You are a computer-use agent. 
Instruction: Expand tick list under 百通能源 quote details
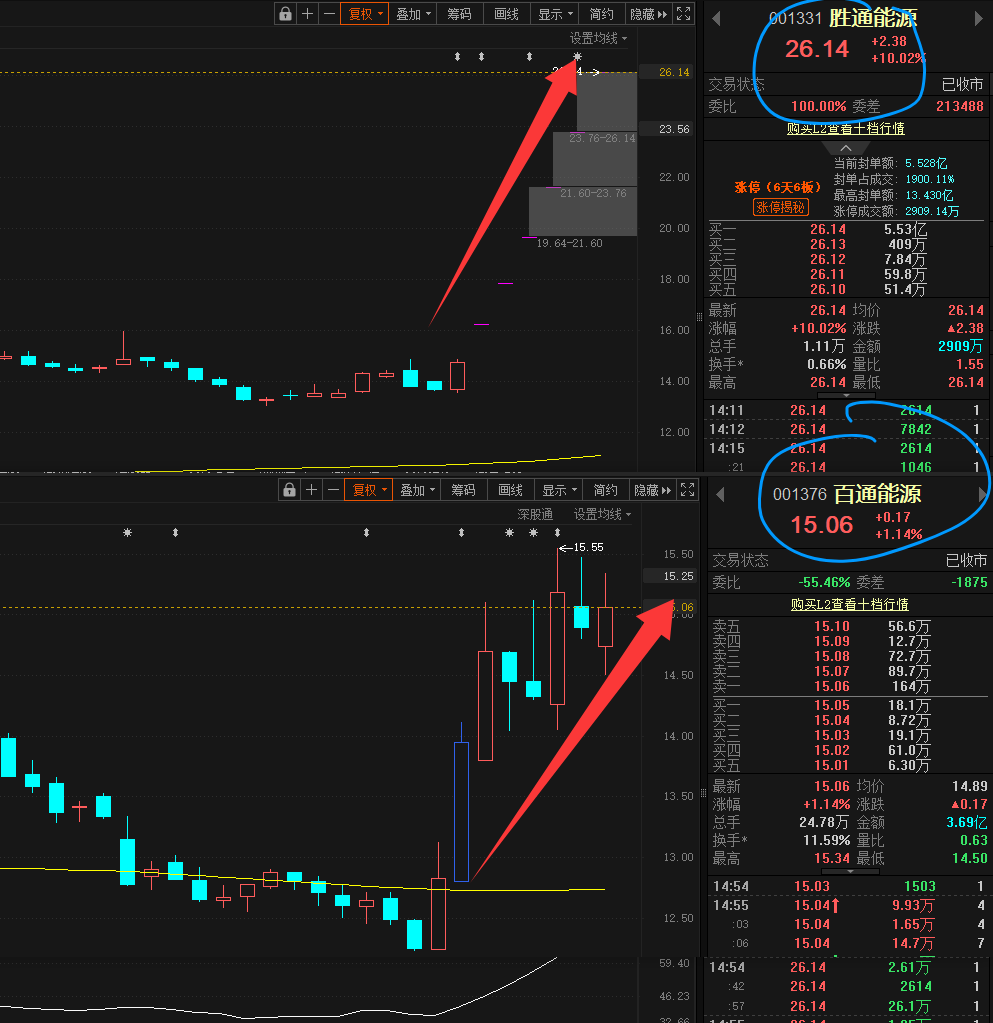(x=849, y=872)
